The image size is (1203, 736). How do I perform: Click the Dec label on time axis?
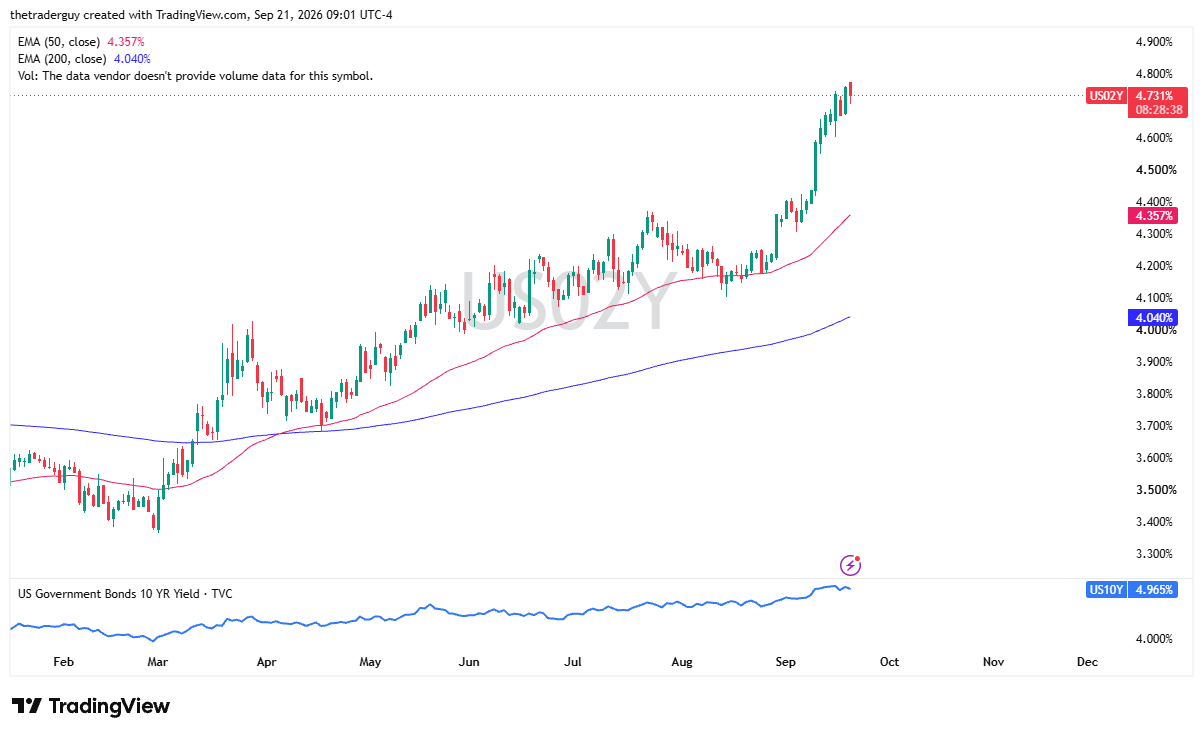(1087, 662)
